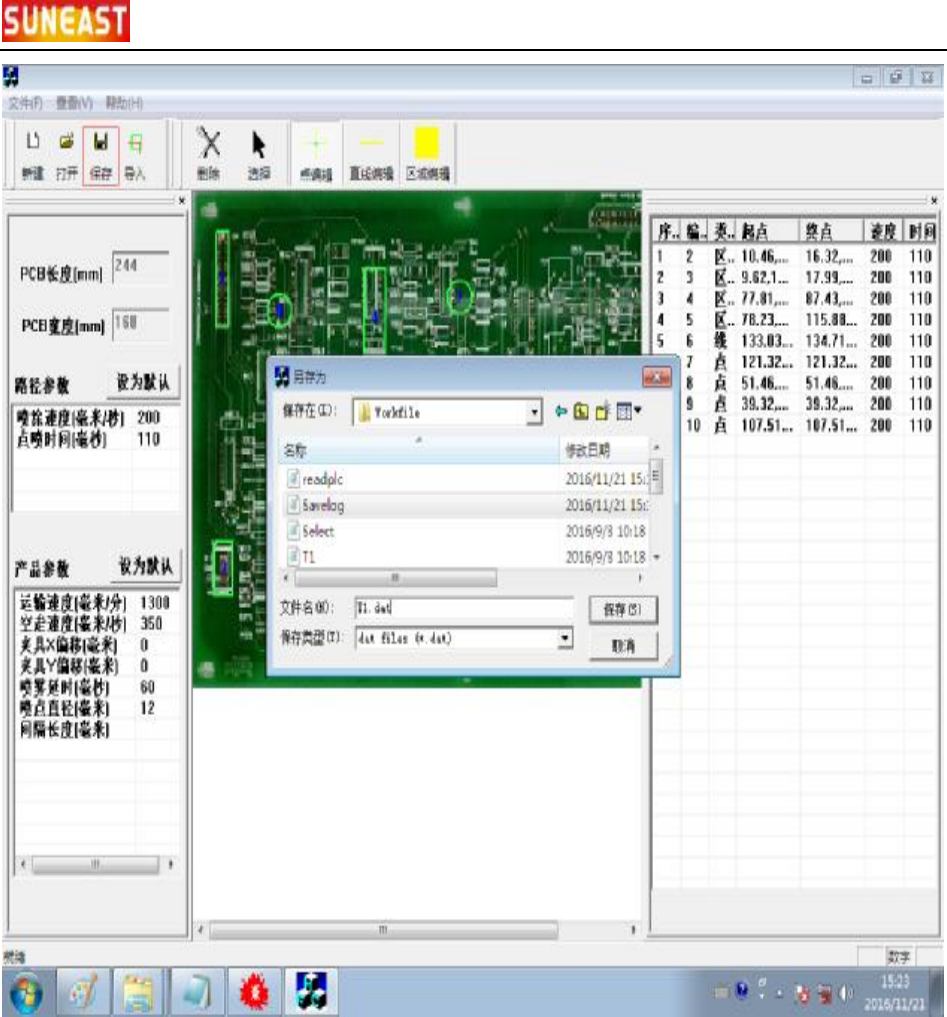The width and height of the screenshot is (947, 1017).
Task: Close the right path list panel with its X
Action: coord(934,201)
